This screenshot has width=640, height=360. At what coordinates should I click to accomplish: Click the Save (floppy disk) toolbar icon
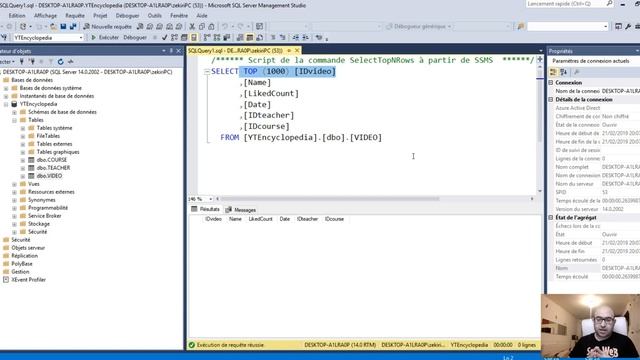tap(63, 27)
